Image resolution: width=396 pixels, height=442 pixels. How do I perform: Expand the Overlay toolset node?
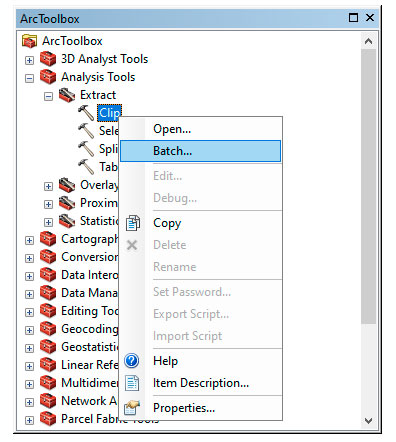pyautogui.click(x=48, y=186)
